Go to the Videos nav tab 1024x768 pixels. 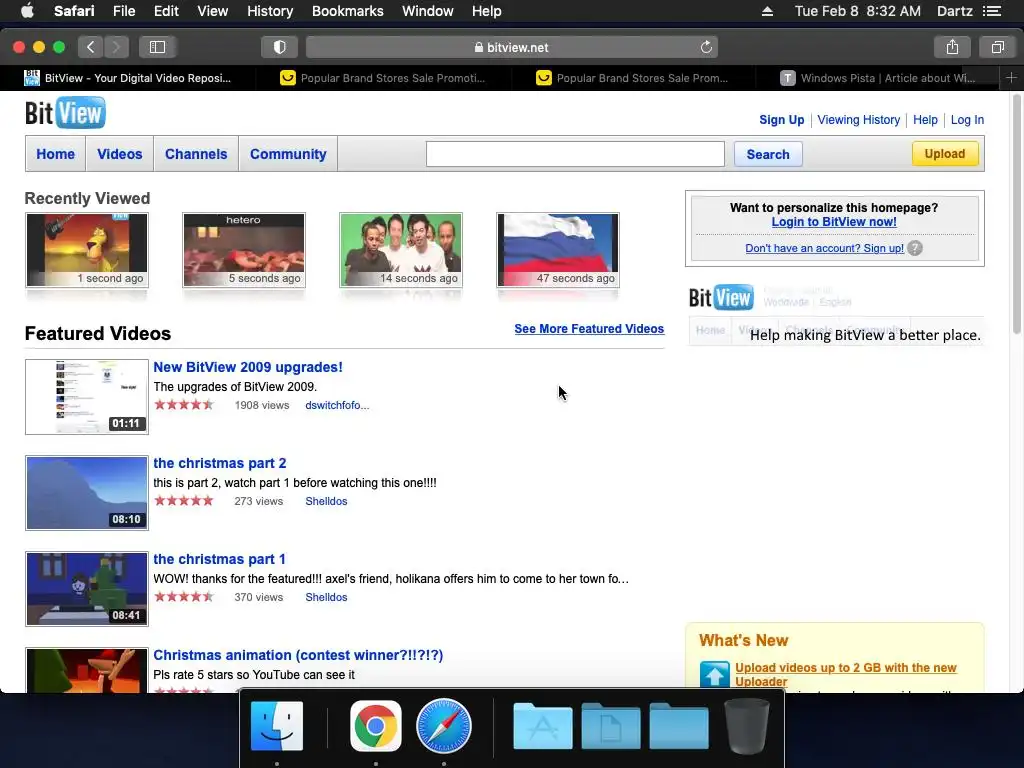tap(120, 154)
